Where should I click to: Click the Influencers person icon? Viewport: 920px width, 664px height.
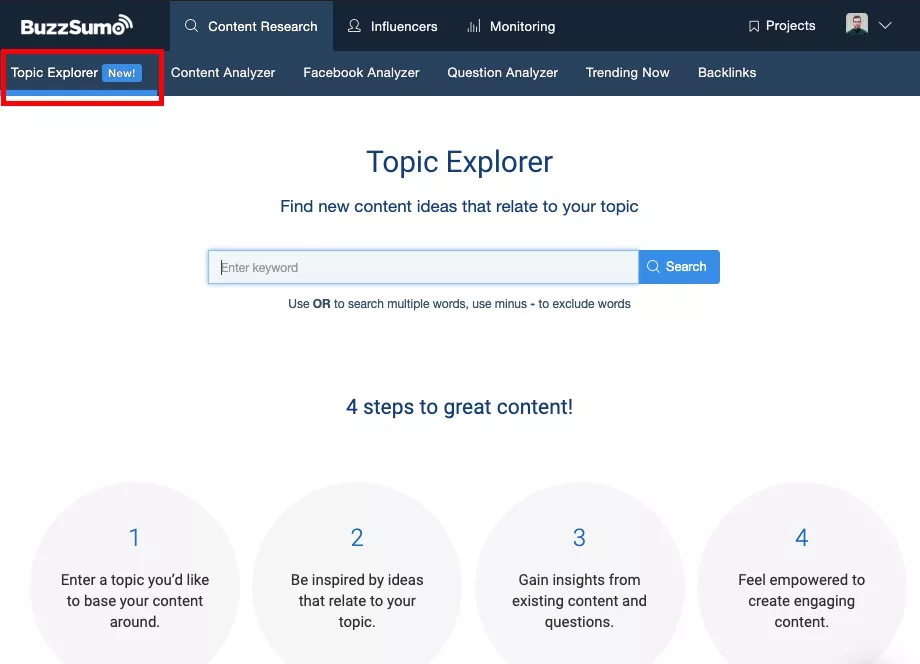click(353, 26)
